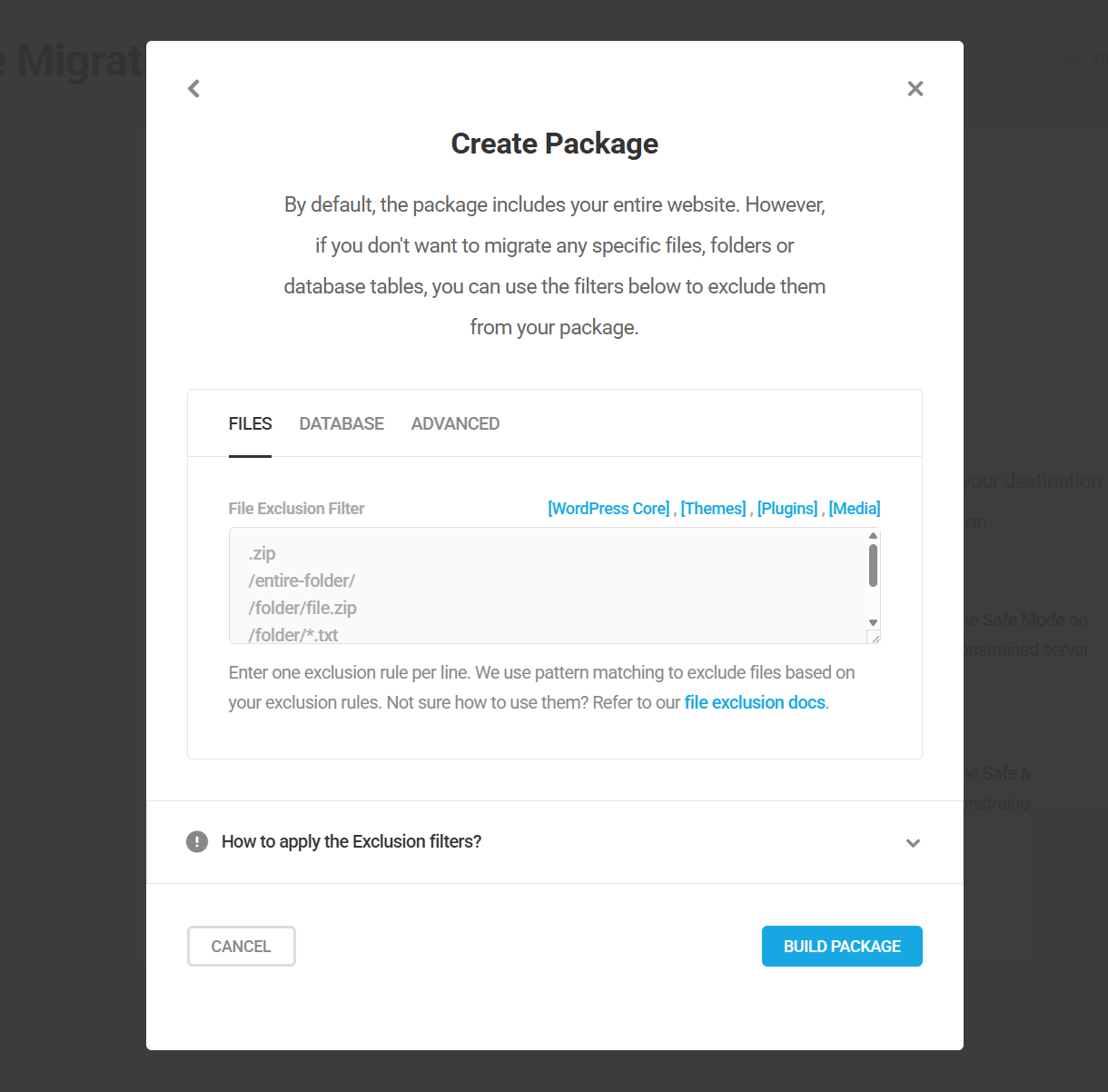Select the FILES tab
Screen dimensions: 1108x1092
[x=250, y=423]
